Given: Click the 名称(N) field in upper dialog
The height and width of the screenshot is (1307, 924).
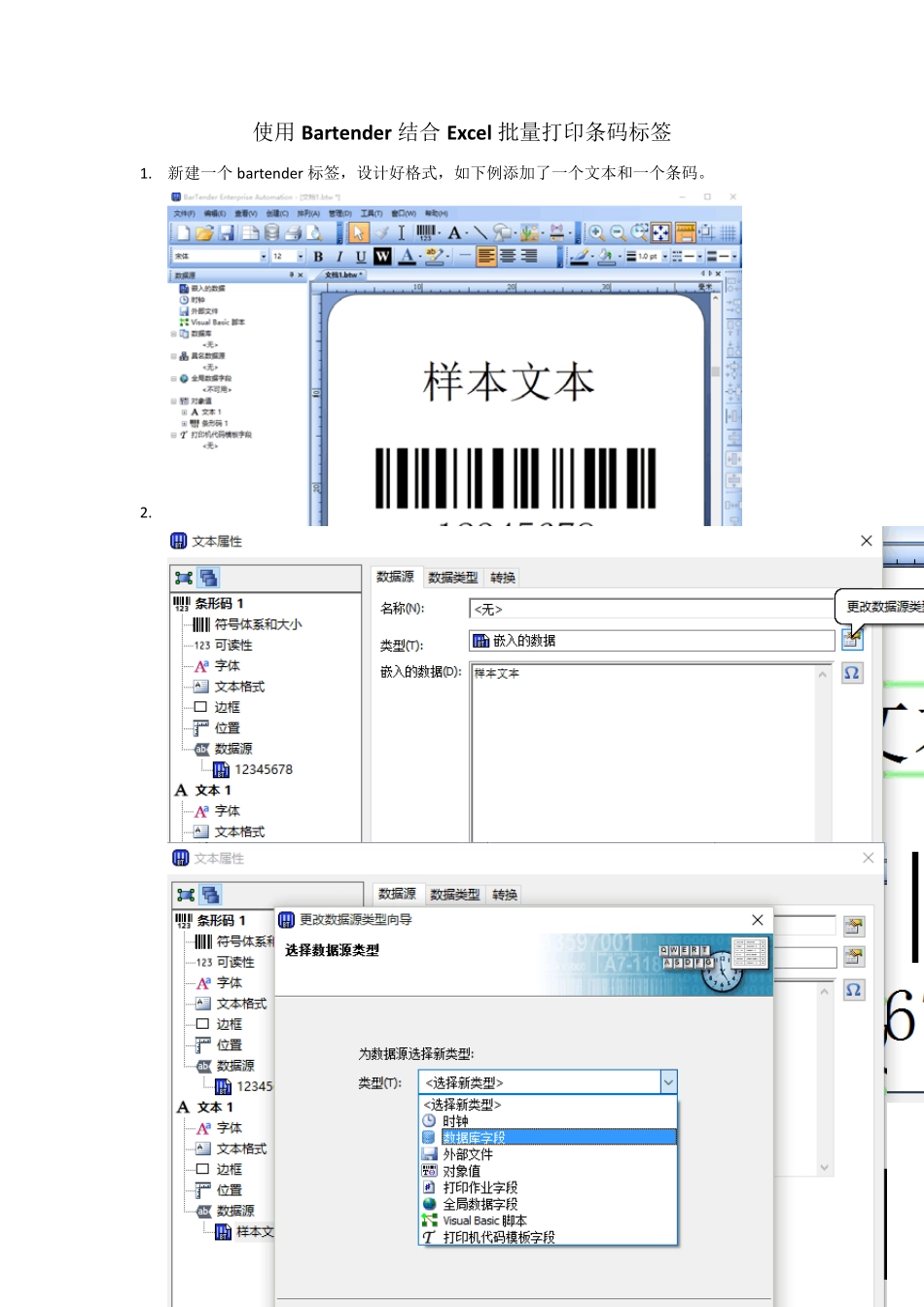Looking at the screenshot, I should 652,609.
